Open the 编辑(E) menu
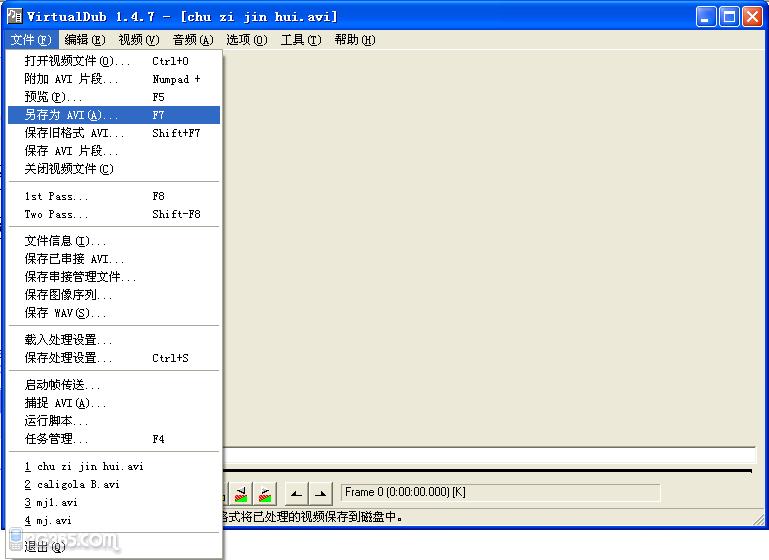 [x=85, y=40]
